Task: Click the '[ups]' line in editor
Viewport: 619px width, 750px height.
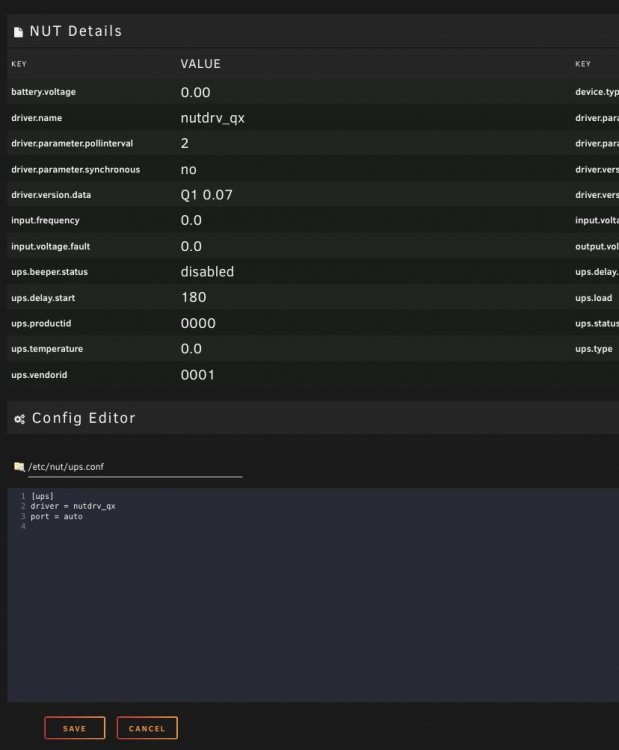Action: tap(42, 496)
